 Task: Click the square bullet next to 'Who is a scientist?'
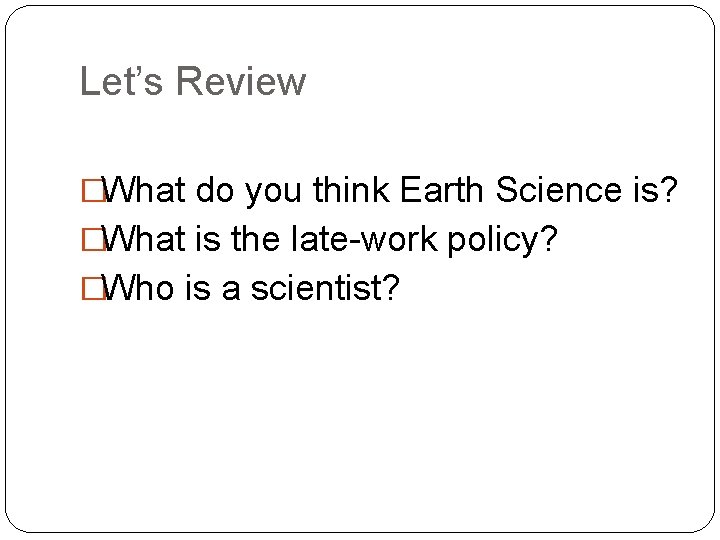point(93,288)
